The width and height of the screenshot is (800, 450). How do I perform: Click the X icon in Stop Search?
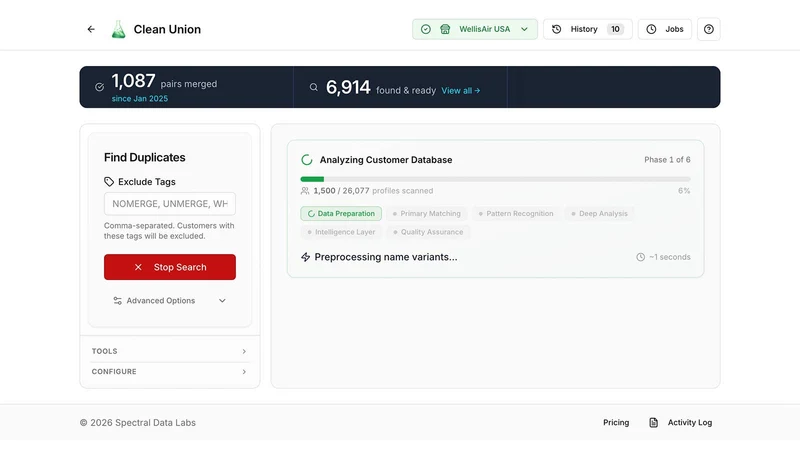point(138,267)
